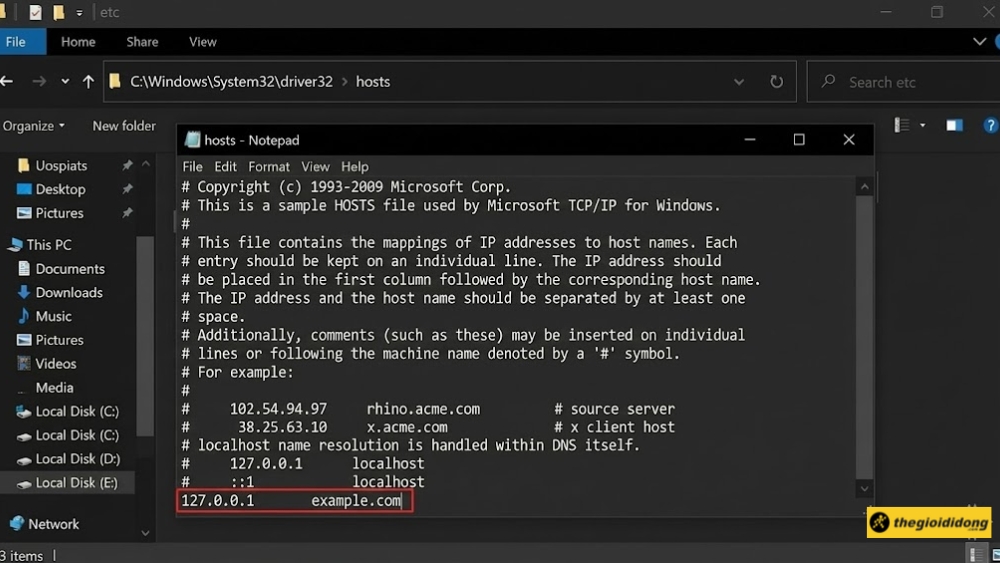Open Pictures under This PC
This screenshot has height=563, width=1000.
click(59, 340)
